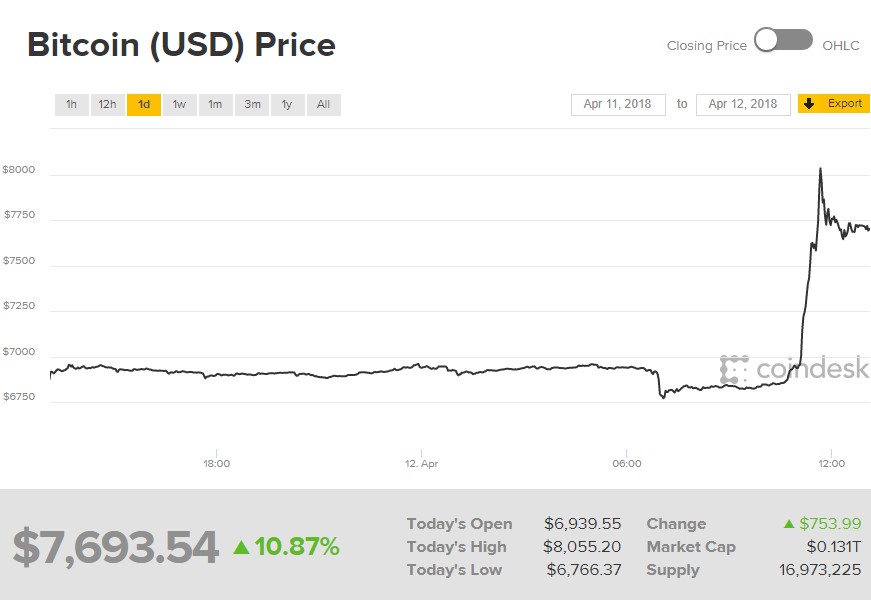Viewport: 871px width, 600px height.
Task: Click the 12. Apr marker on time axis
Action: pos(421,463)
